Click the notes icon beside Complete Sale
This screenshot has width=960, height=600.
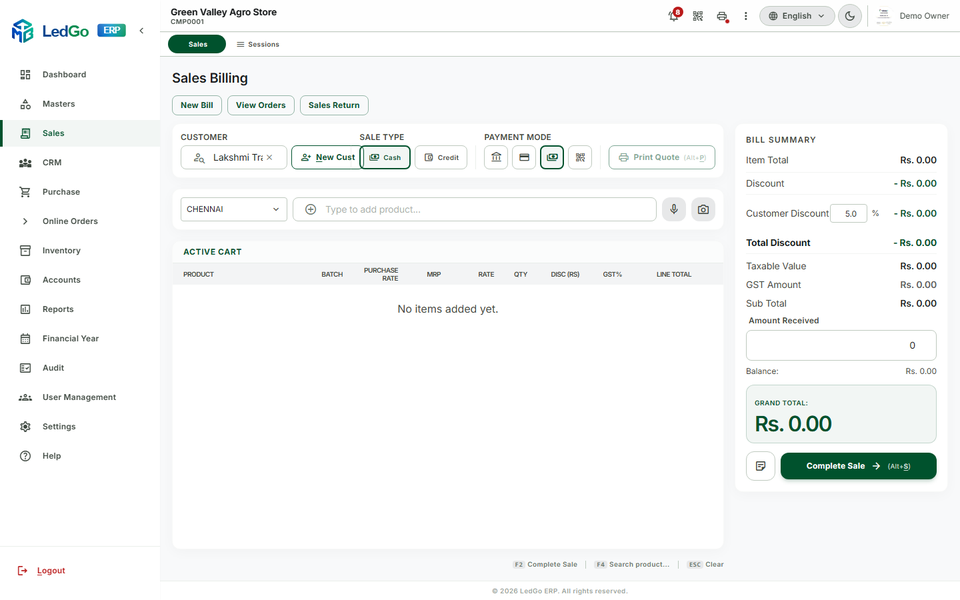[760, 467]
